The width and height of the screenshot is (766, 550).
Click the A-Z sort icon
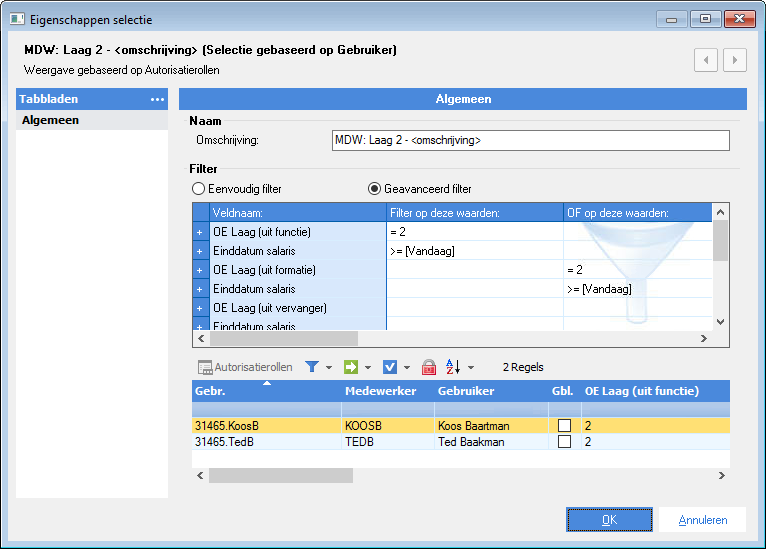click(x=453, y=367)
